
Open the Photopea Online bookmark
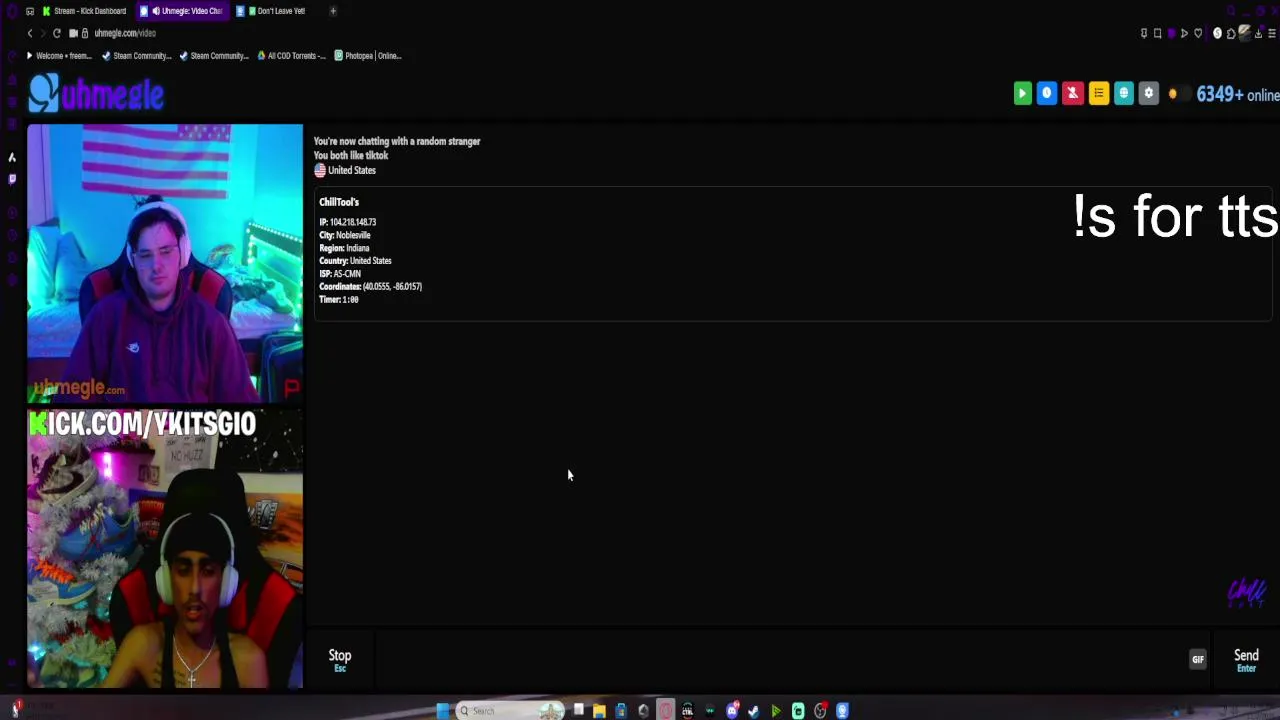[368, 56]
